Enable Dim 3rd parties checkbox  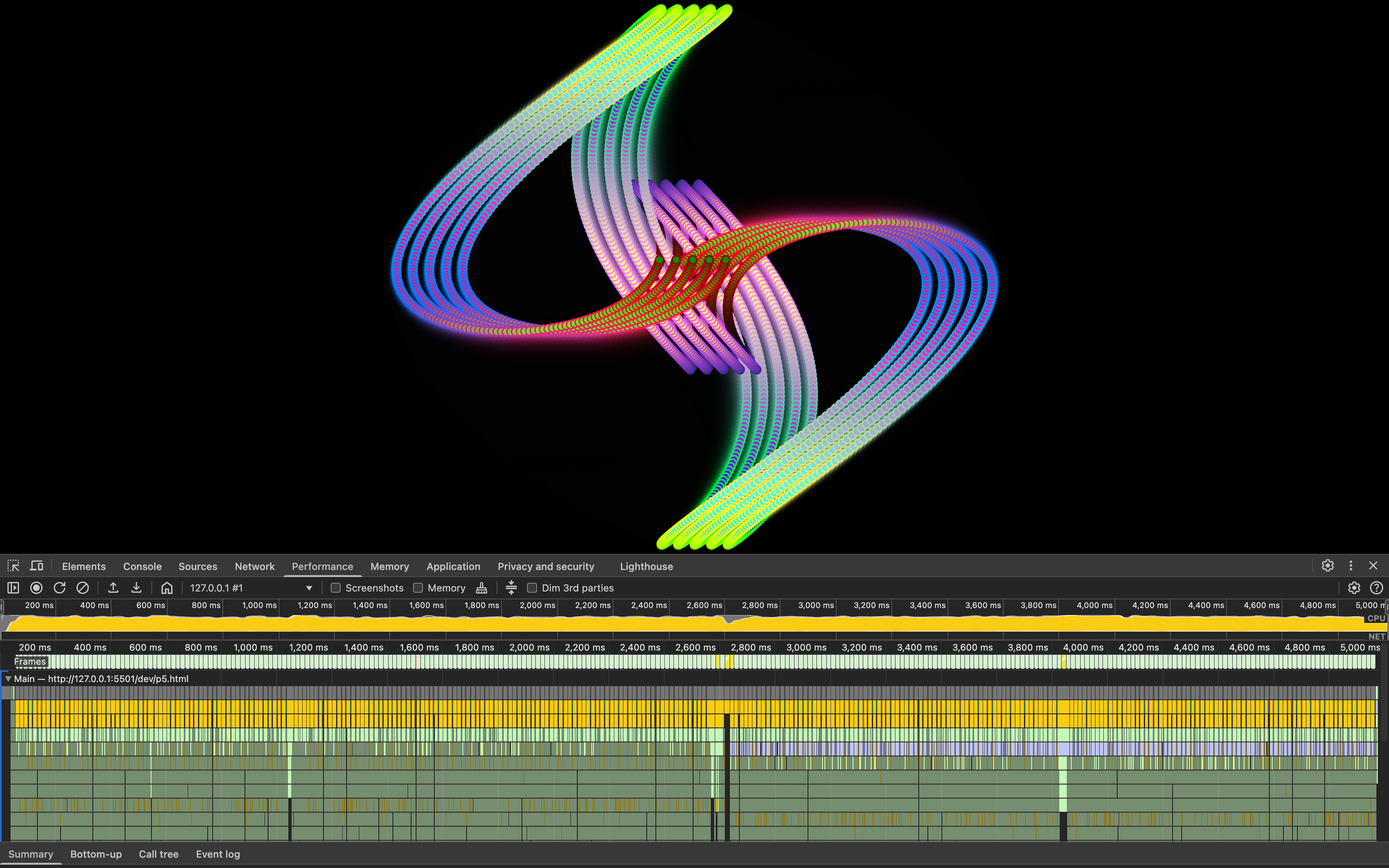[x=532, y=588]
